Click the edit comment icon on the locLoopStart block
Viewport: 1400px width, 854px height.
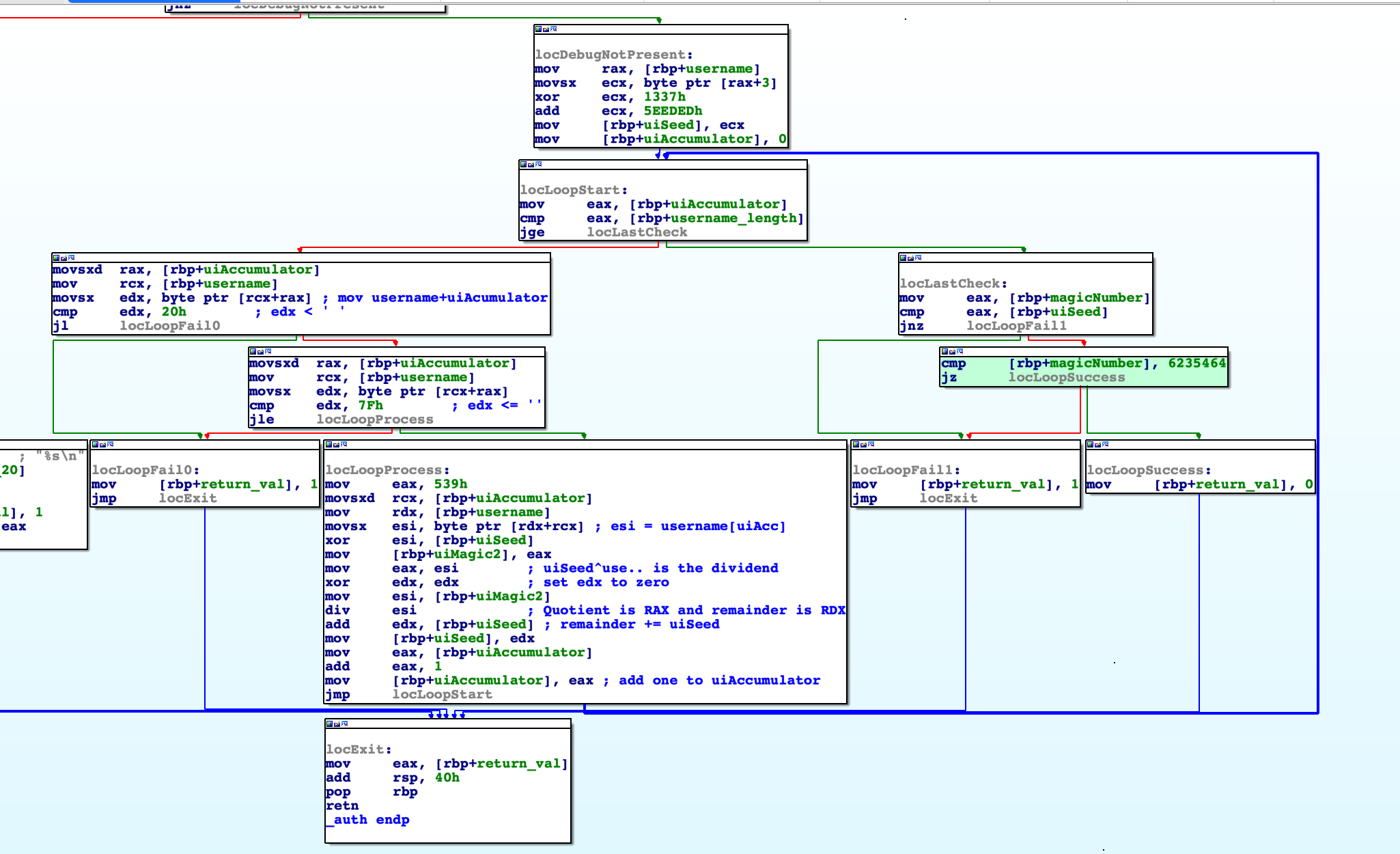pyautogui.click(x=531, y=165)
